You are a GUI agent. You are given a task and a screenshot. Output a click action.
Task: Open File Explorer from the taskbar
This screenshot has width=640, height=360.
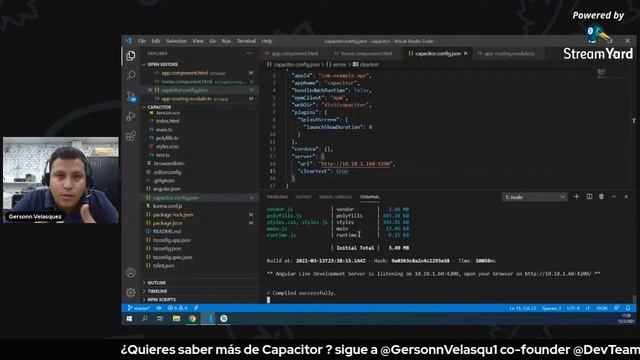point(176,319)
